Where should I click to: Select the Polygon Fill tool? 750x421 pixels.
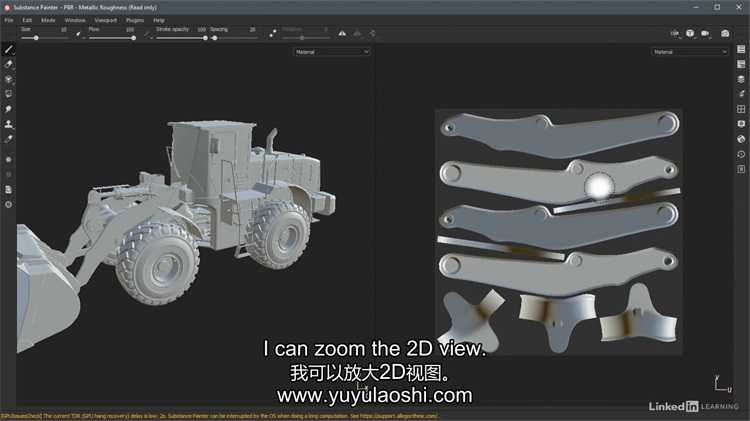9,94
